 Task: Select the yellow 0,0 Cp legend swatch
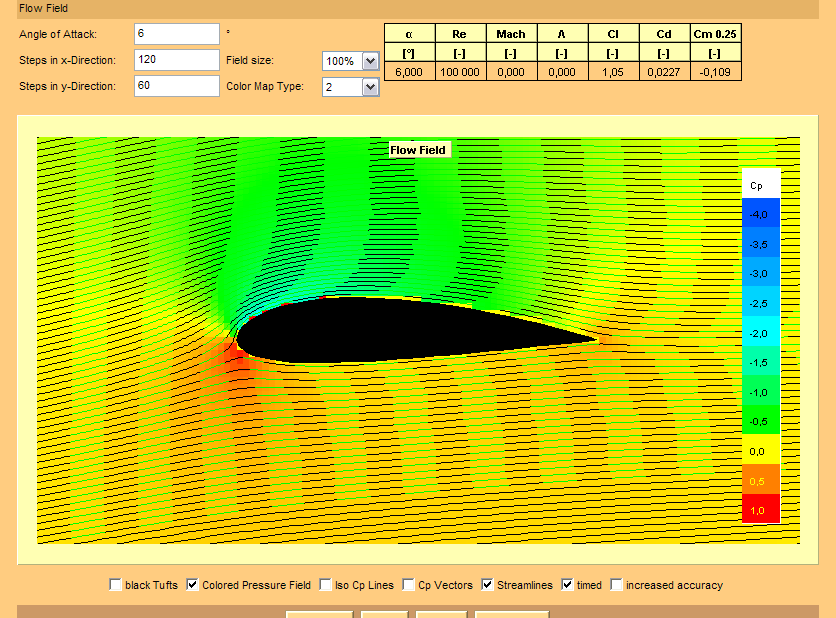pos(760,451)
